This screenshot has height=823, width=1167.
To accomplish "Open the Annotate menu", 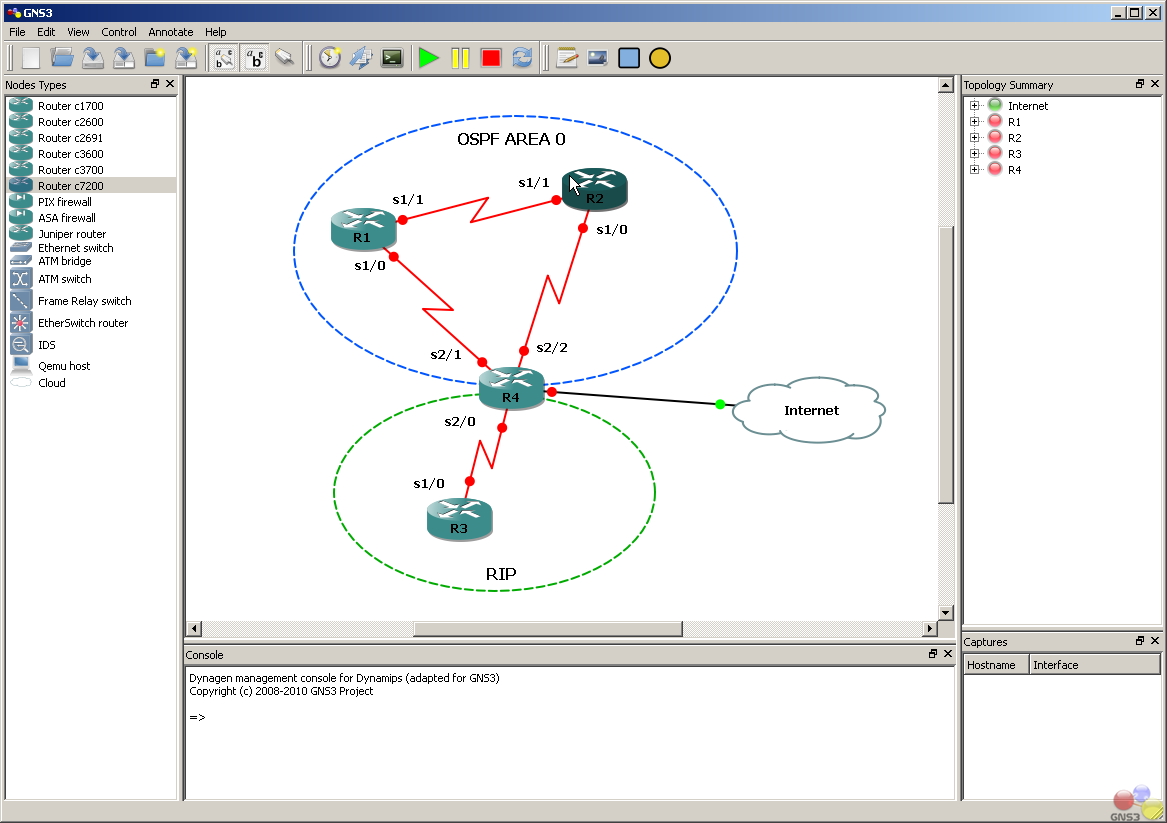I will click(x=170, y=32).
